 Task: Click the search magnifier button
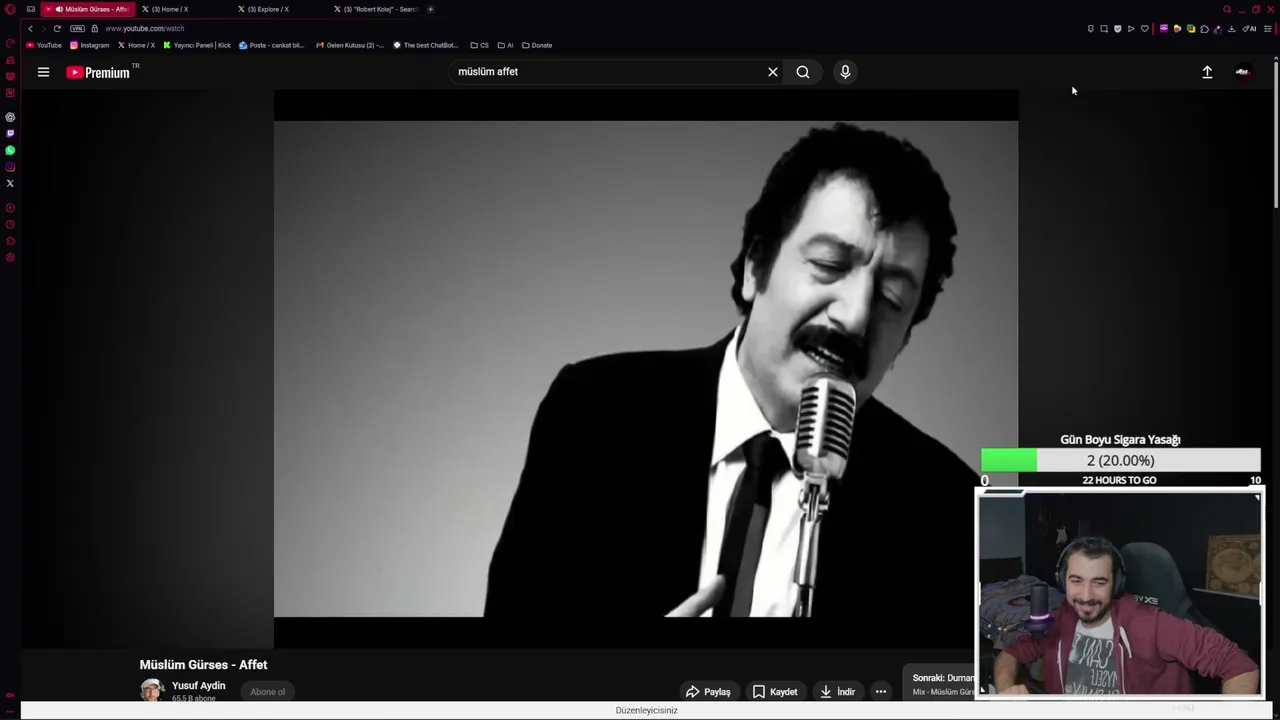[x=803, y=72]
